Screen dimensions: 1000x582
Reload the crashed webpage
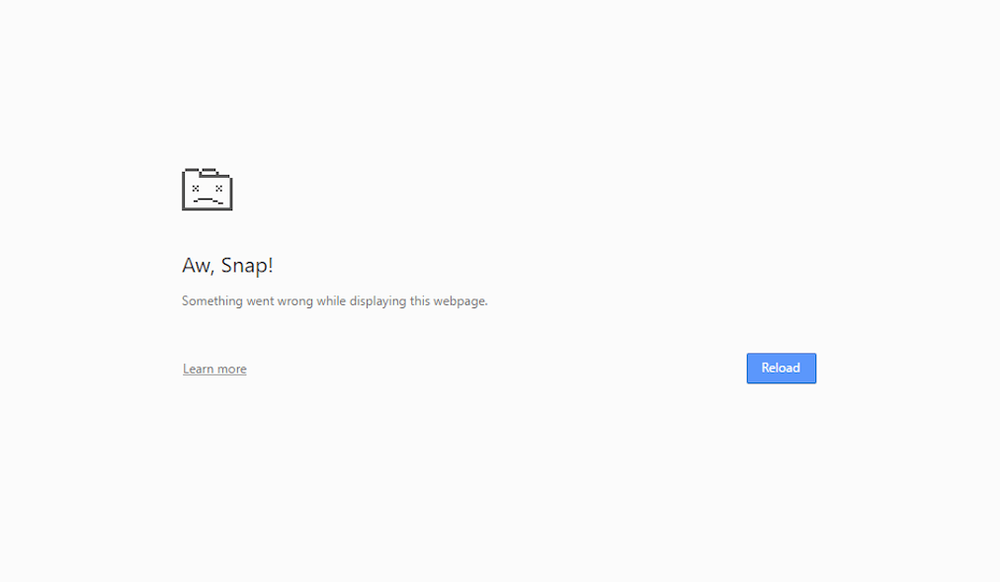781,368
